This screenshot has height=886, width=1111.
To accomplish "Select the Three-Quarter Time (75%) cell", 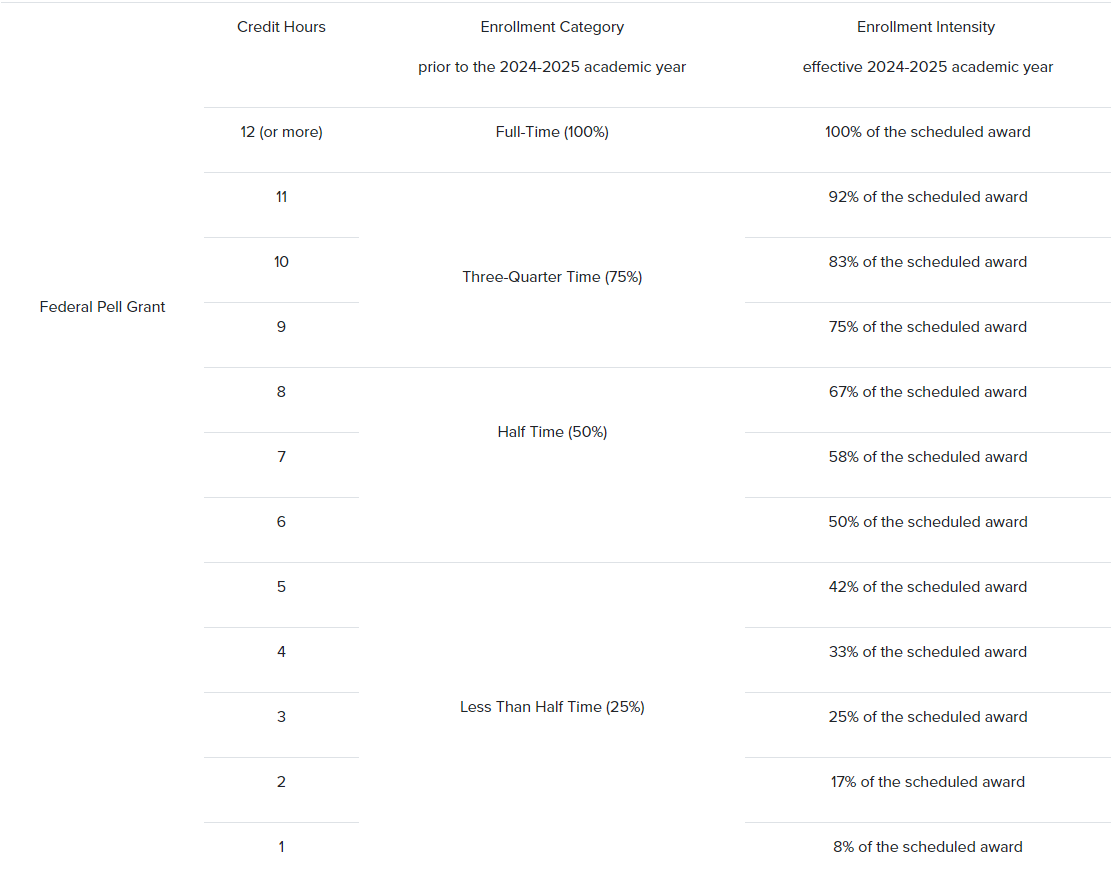I will (552, 277).
